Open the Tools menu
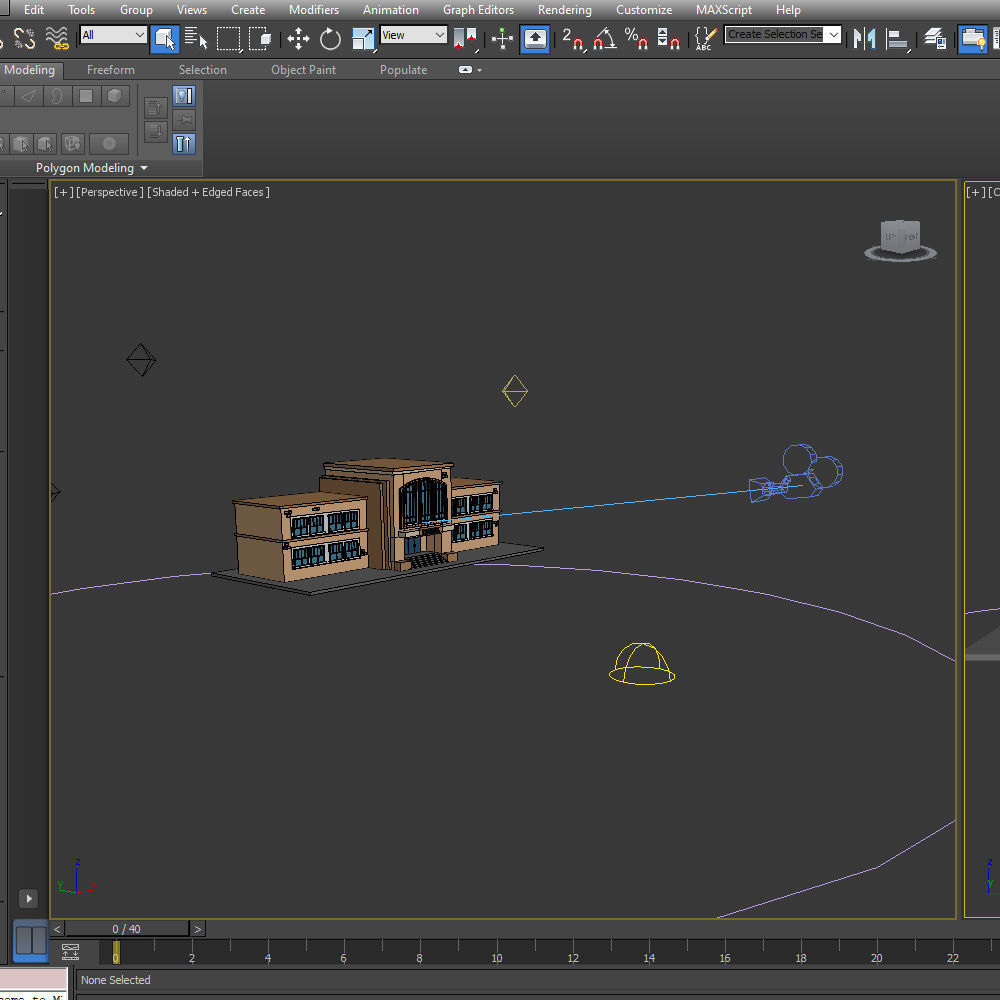1000x1000 pixels. point(82,10)
